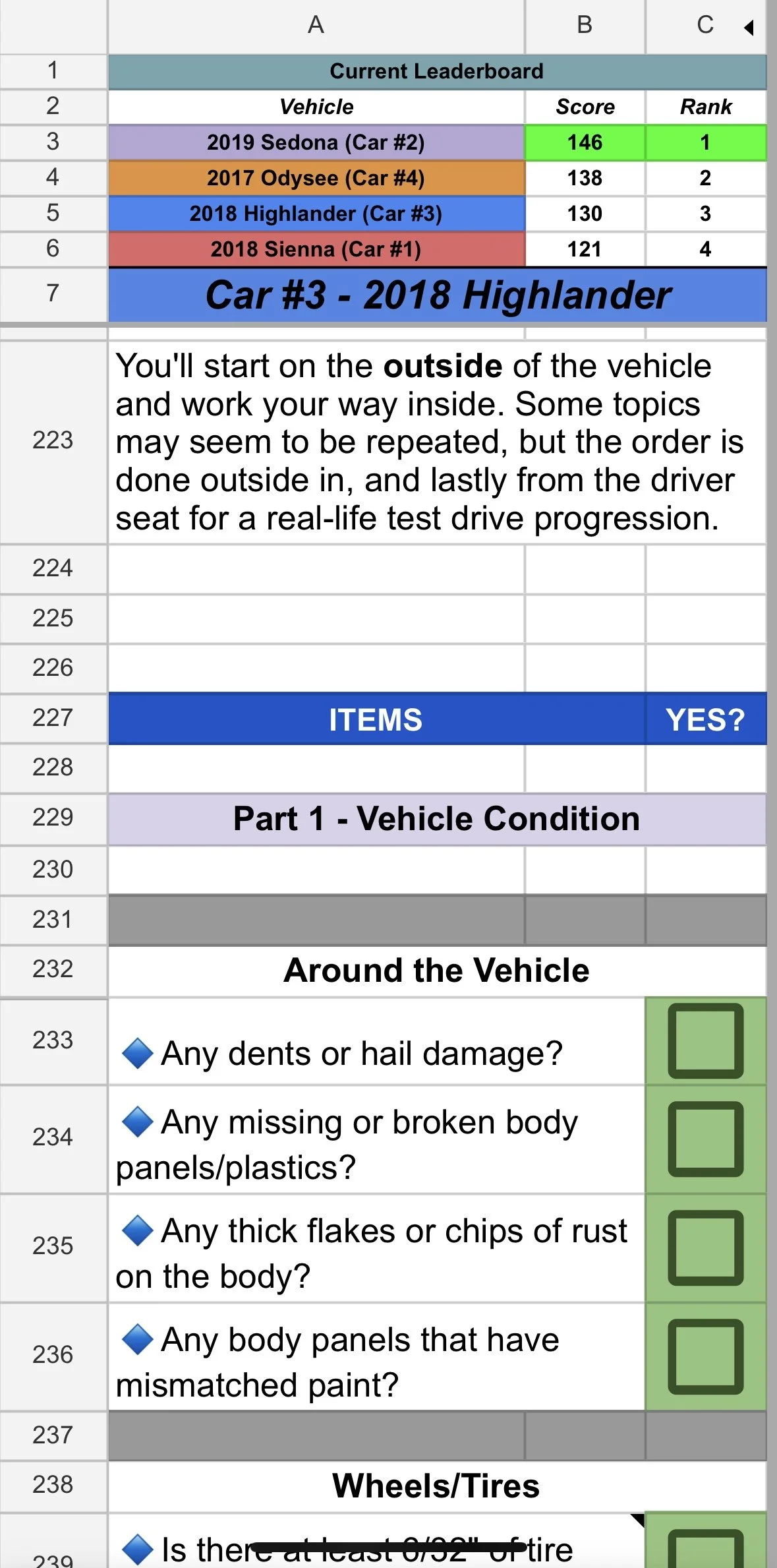Tap the Car #3 - 2018 Highlander banner
This screenshot has height=1568, width=777.
(437, 295)
